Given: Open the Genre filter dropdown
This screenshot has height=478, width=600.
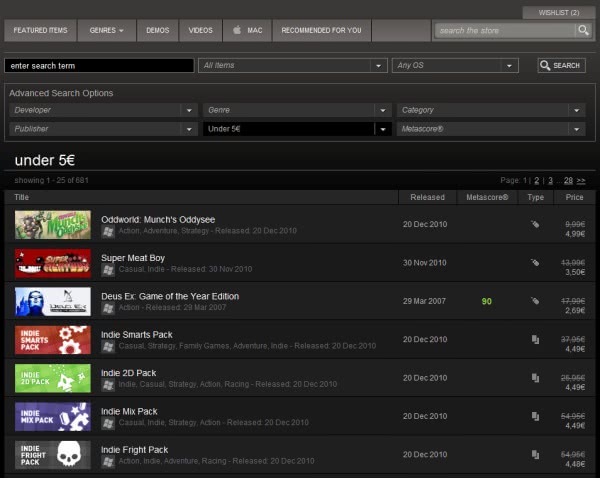Looking at the screenshot, I should point(297,110).
